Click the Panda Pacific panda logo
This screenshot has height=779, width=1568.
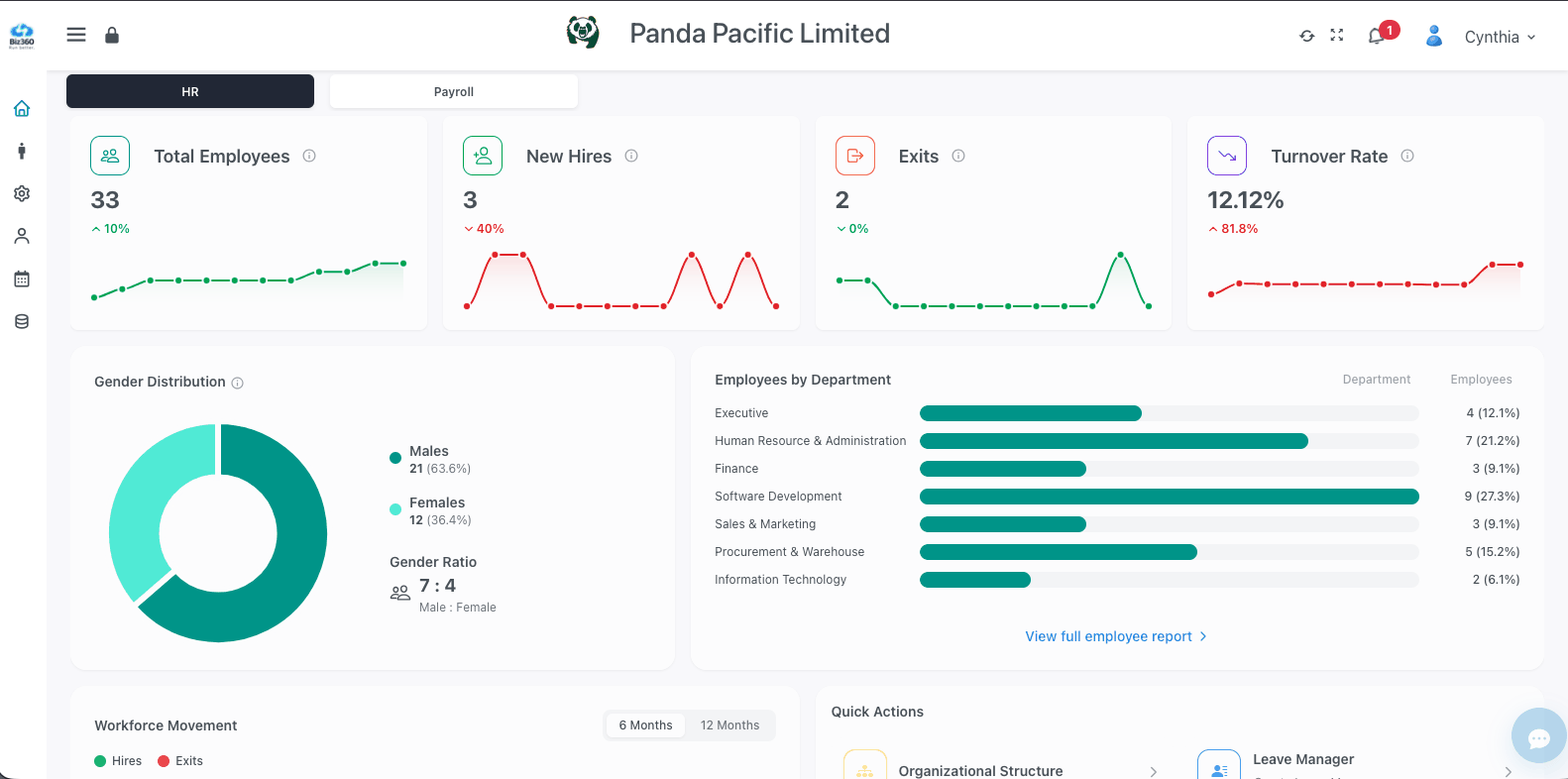pyautogui.click(x=584, y=33)
